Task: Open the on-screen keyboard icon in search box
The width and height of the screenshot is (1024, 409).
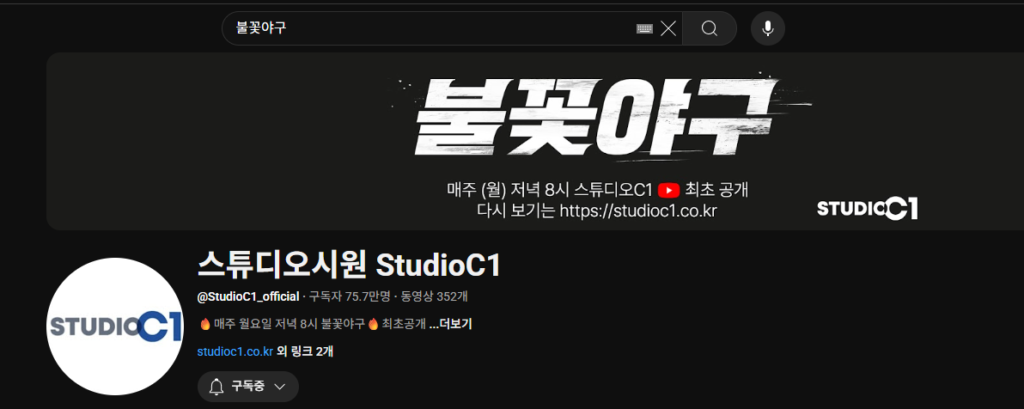Action: click(645, 29)
